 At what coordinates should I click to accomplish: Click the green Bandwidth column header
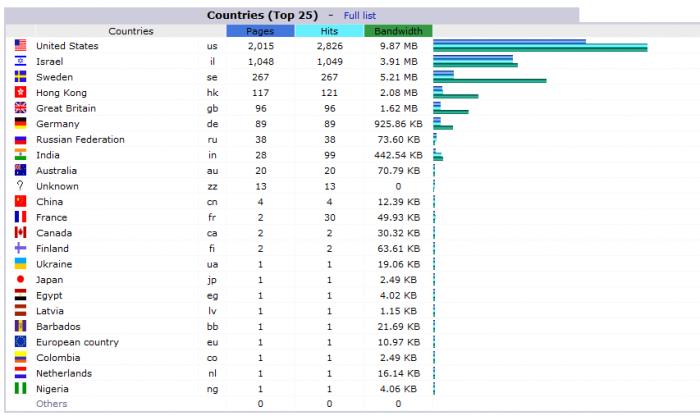pyautogui.click(x=398, y=31)
